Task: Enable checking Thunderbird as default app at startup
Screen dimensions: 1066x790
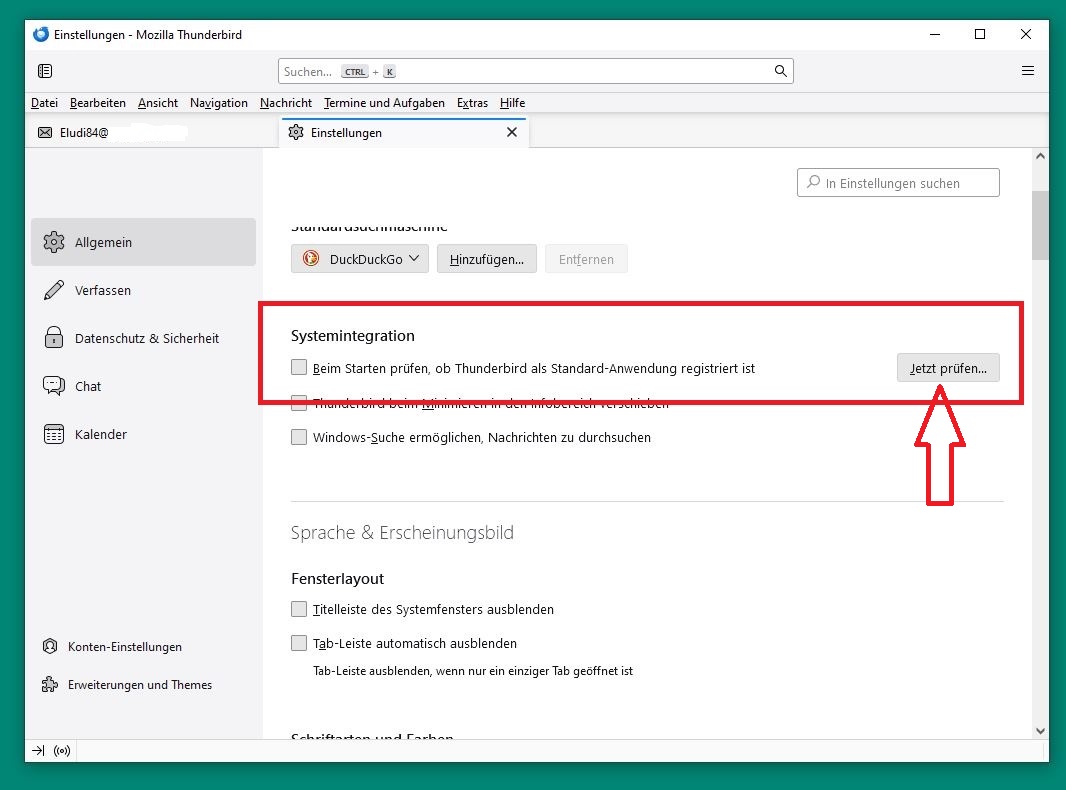Action: pyautogui.click(x=299, y=368)
